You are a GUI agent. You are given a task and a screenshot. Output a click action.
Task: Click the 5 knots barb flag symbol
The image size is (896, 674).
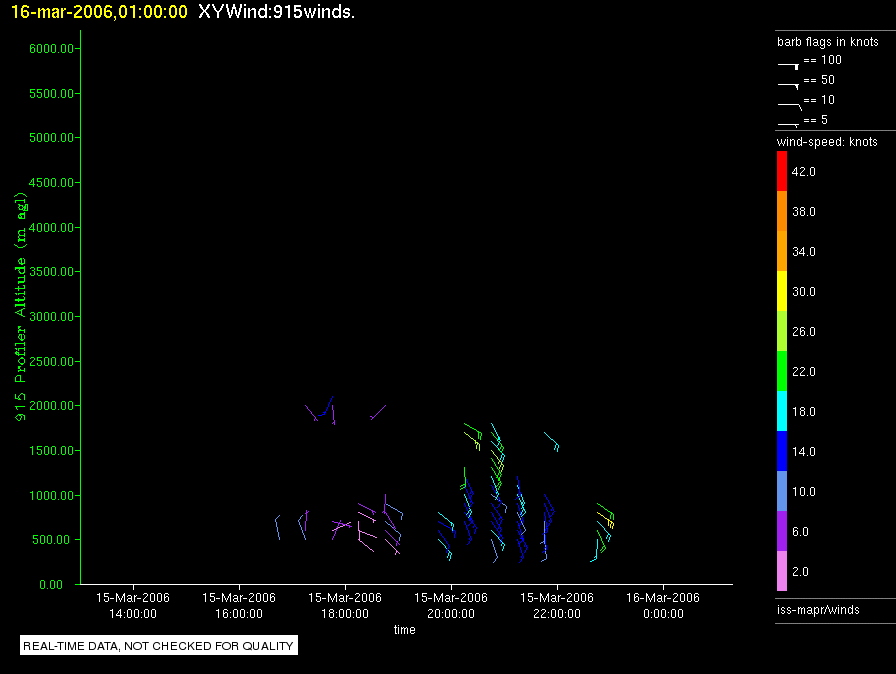pyautogui.click(x=788, y=125)
